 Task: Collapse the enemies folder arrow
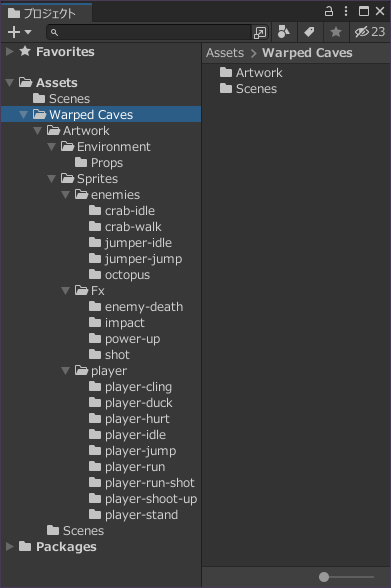pos(66,195)
